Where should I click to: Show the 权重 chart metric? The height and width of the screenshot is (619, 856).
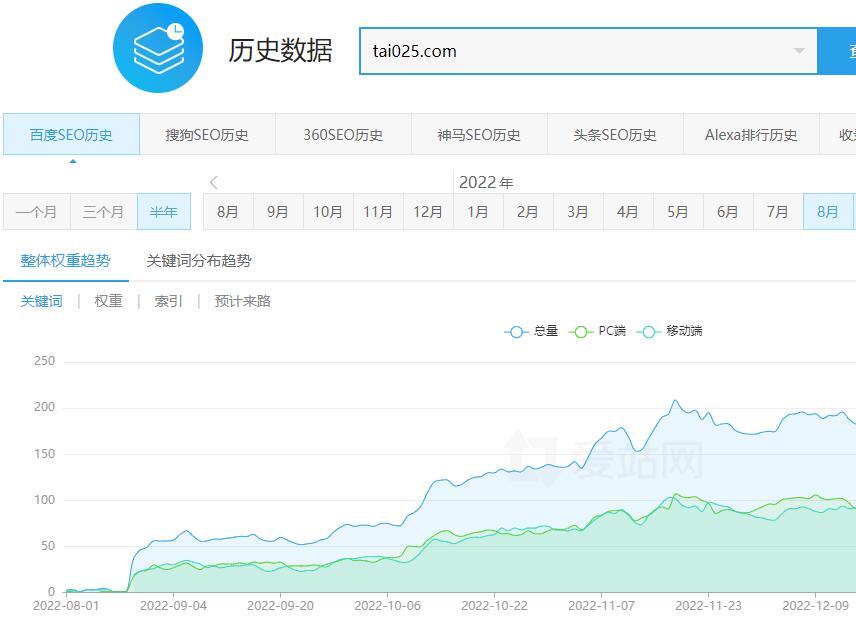point(109,301)
